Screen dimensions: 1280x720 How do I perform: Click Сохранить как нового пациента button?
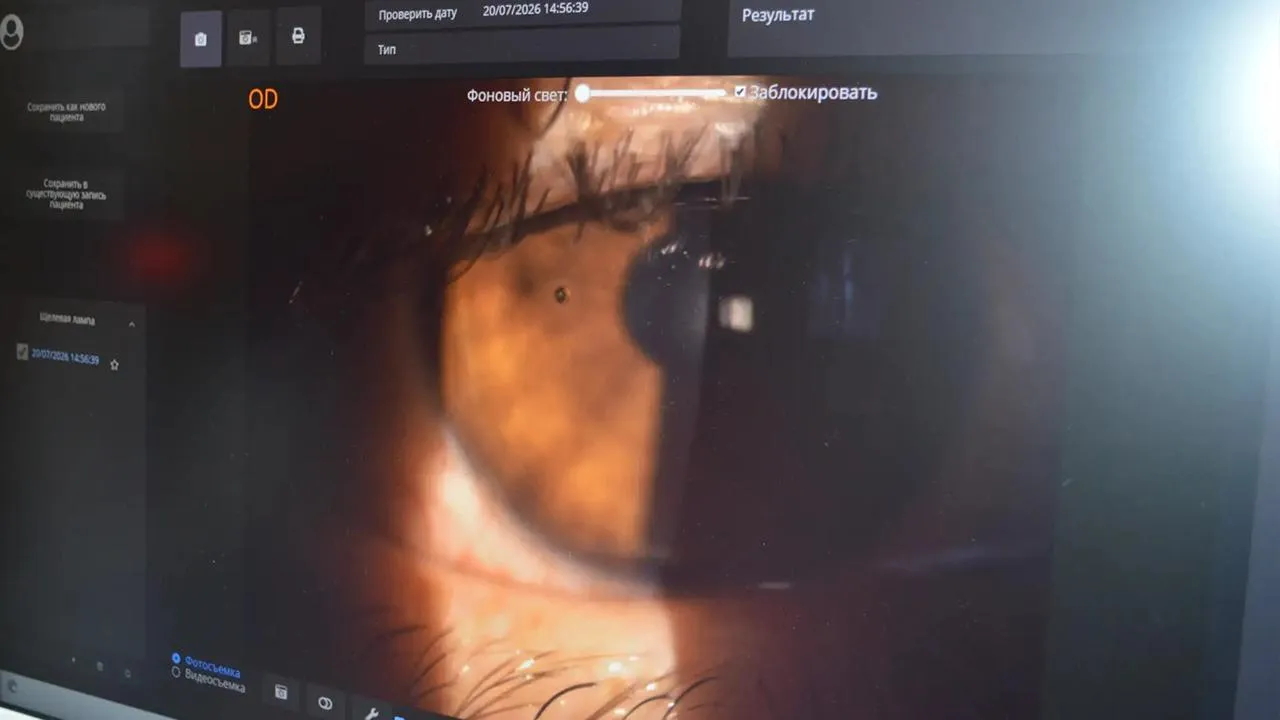(x=67, y=111)
